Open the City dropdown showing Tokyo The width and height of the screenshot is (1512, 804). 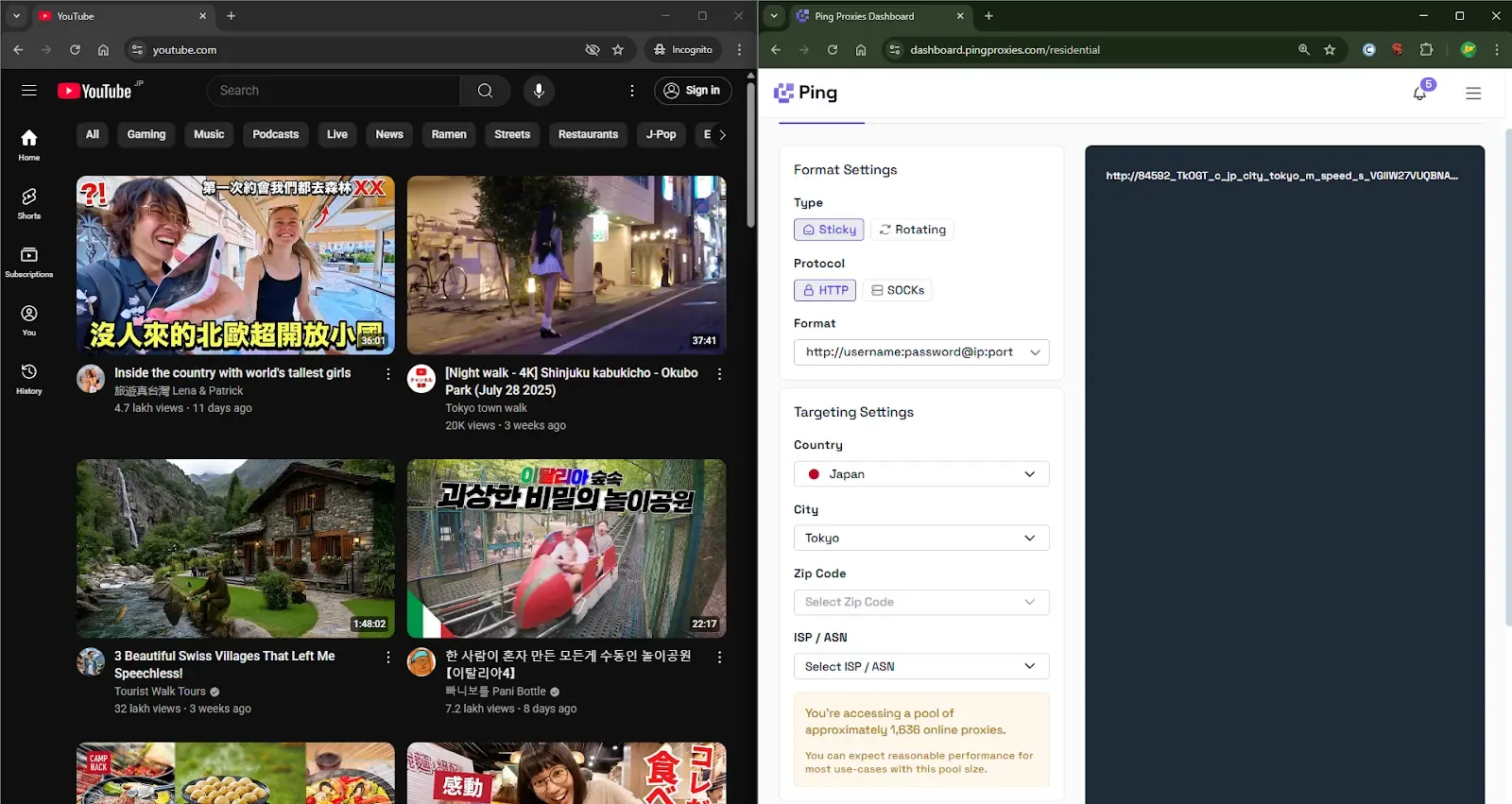pos(921,539)
